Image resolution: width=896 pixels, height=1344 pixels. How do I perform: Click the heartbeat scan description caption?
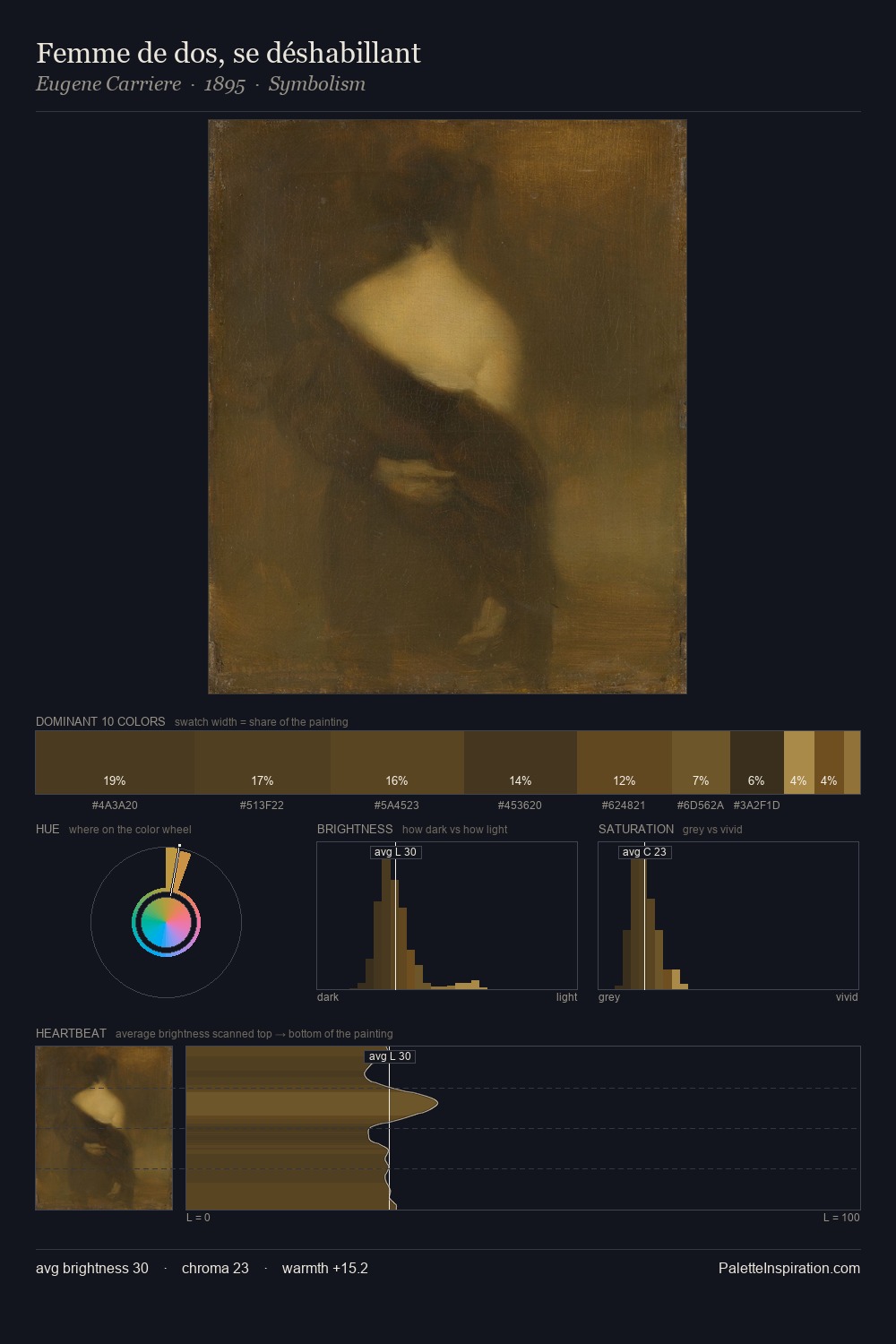(x=254, y=1034)
